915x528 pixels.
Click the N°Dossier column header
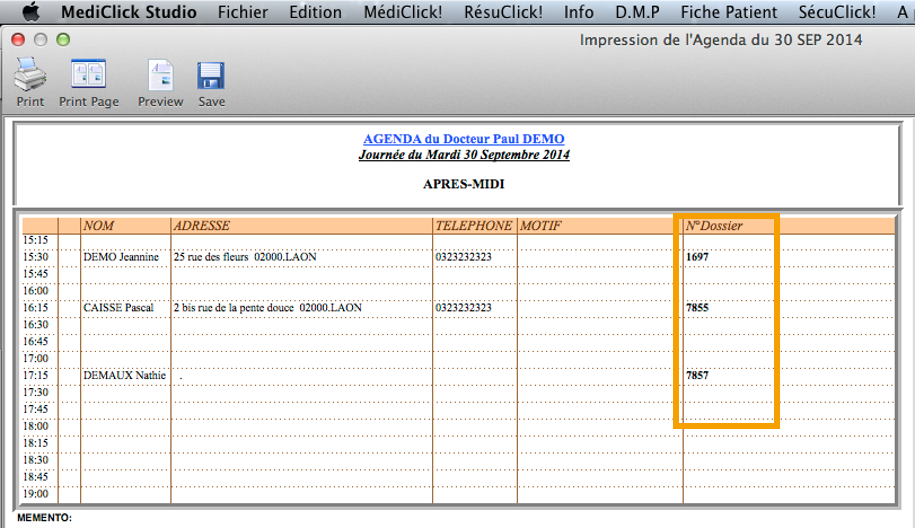pos(714,226)
